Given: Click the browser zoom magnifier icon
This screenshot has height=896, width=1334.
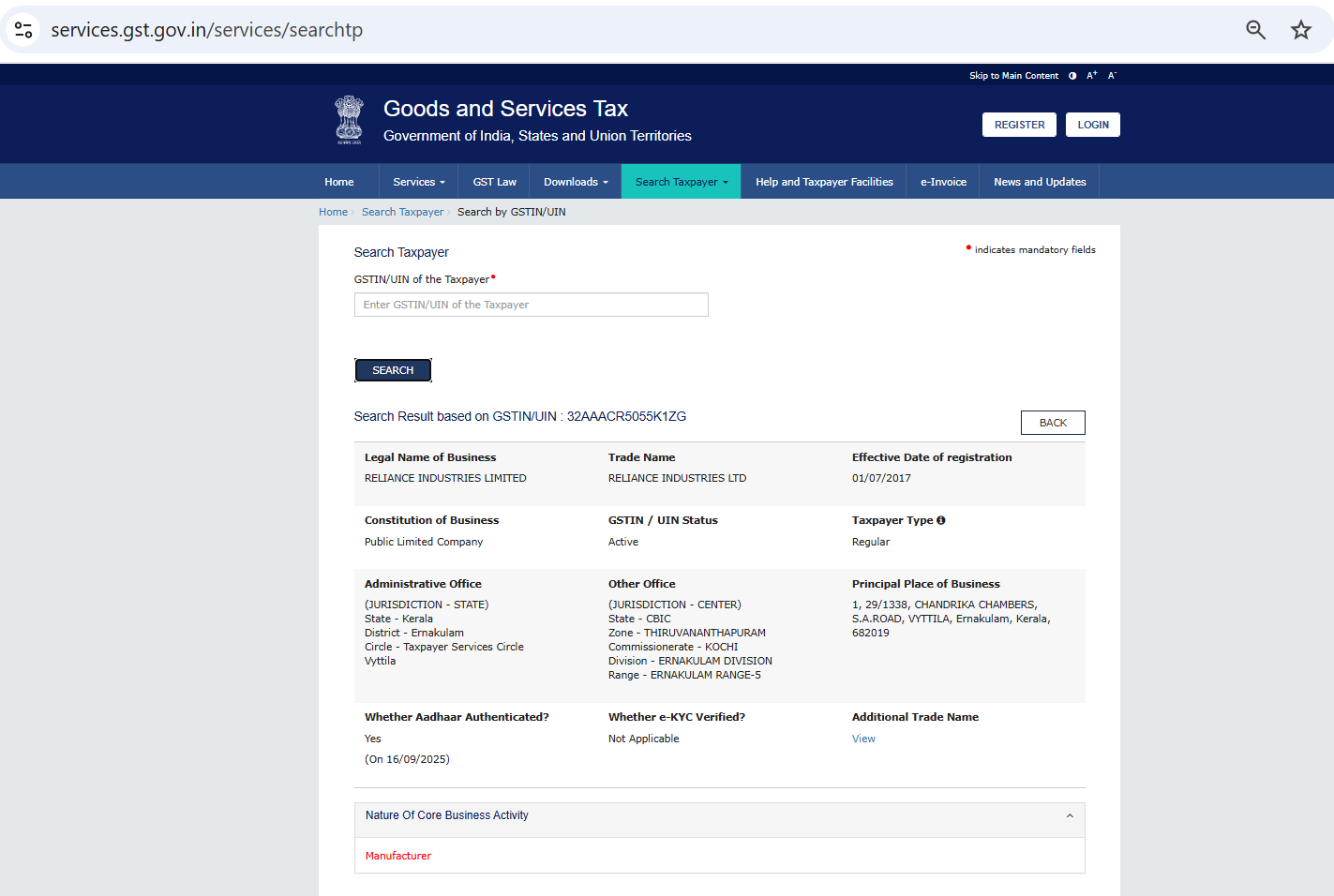Looking at the screenshot, I should pos(1255,30).
